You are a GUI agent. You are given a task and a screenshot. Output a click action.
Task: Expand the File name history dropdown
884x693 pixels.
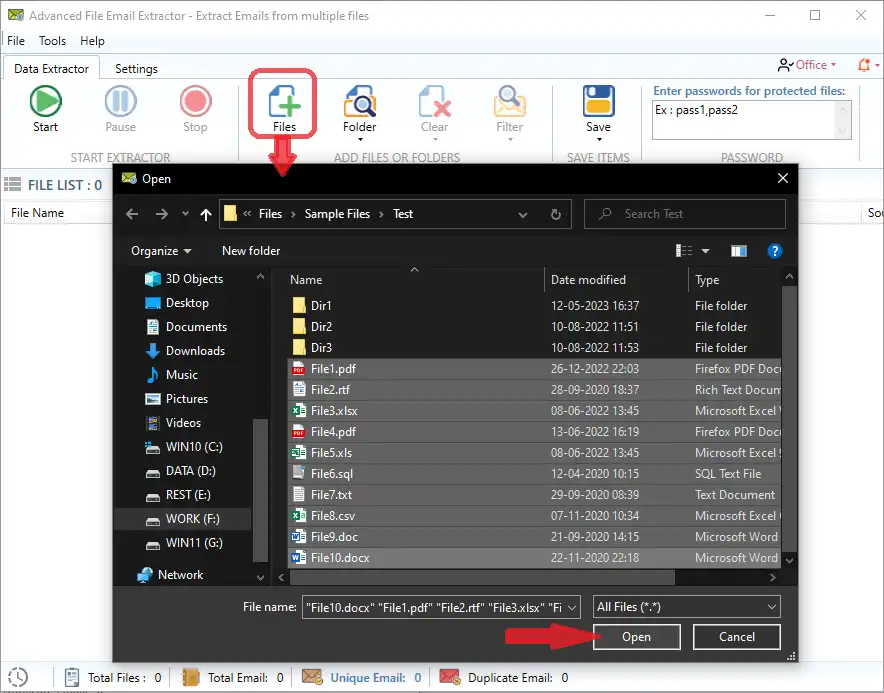572,607
